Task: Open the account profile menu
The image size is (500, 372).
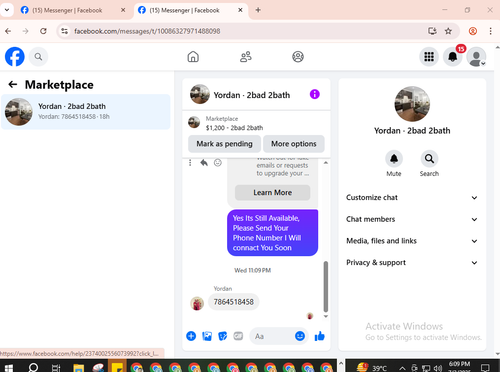Action: tap(476, 57)
